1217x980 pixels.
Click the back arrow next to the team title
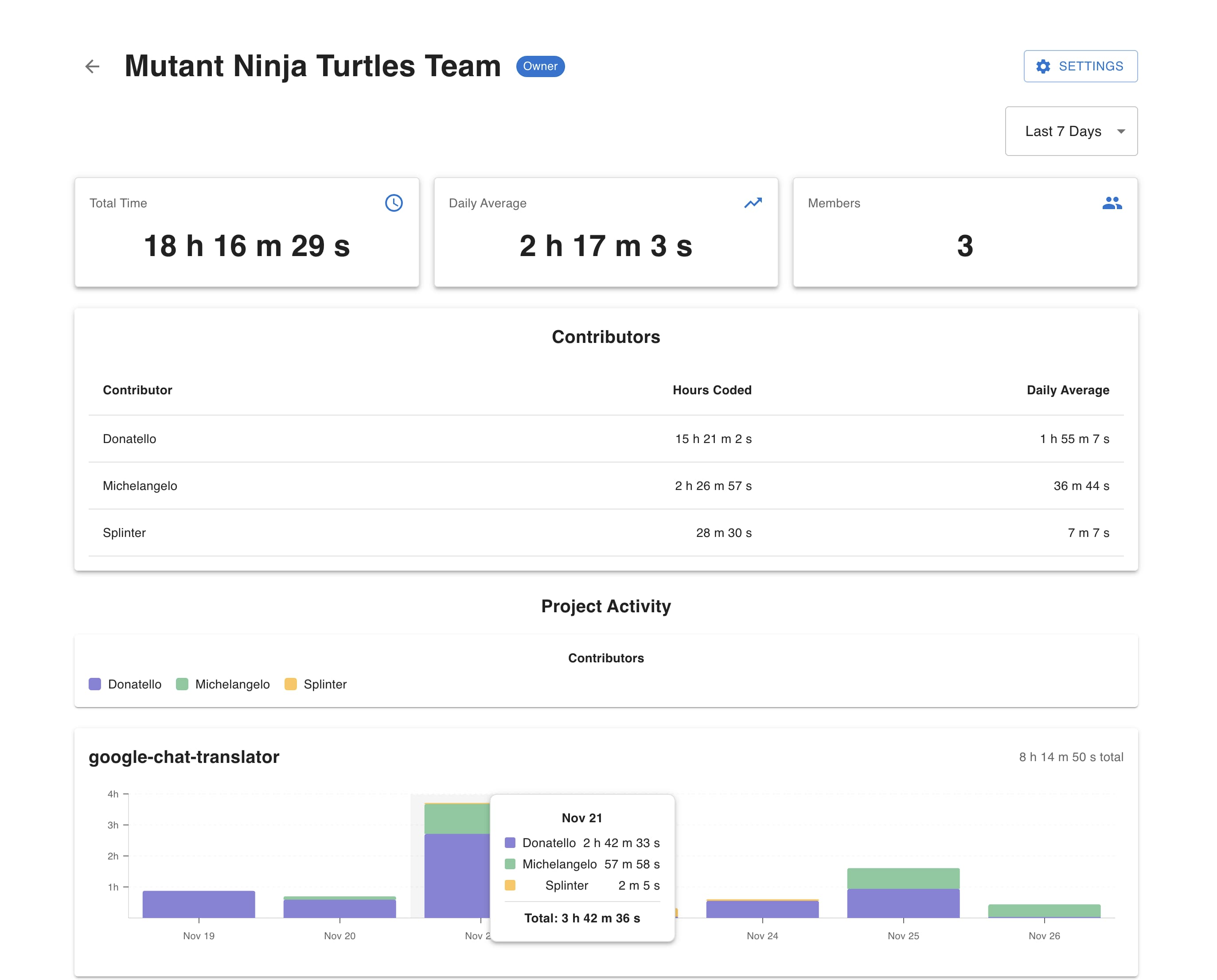pyautogui.click(x=92, y=66)
